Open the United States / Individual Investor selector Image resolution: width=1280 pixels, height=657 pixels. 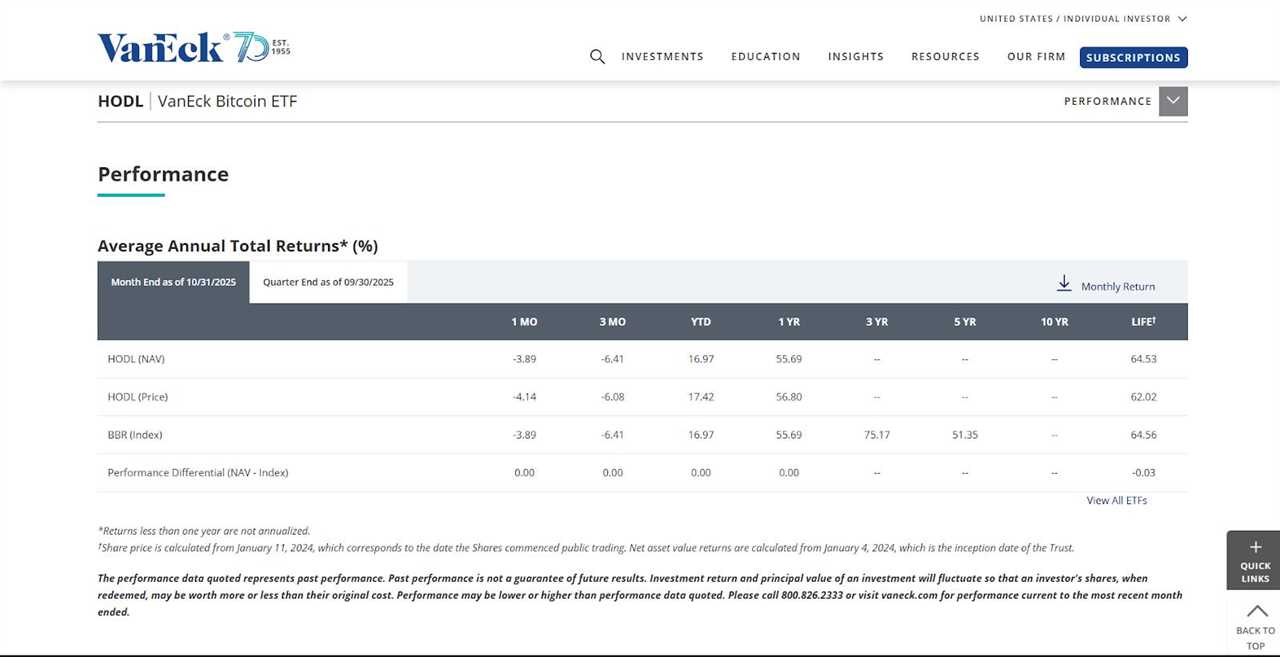click(1080, 18)
